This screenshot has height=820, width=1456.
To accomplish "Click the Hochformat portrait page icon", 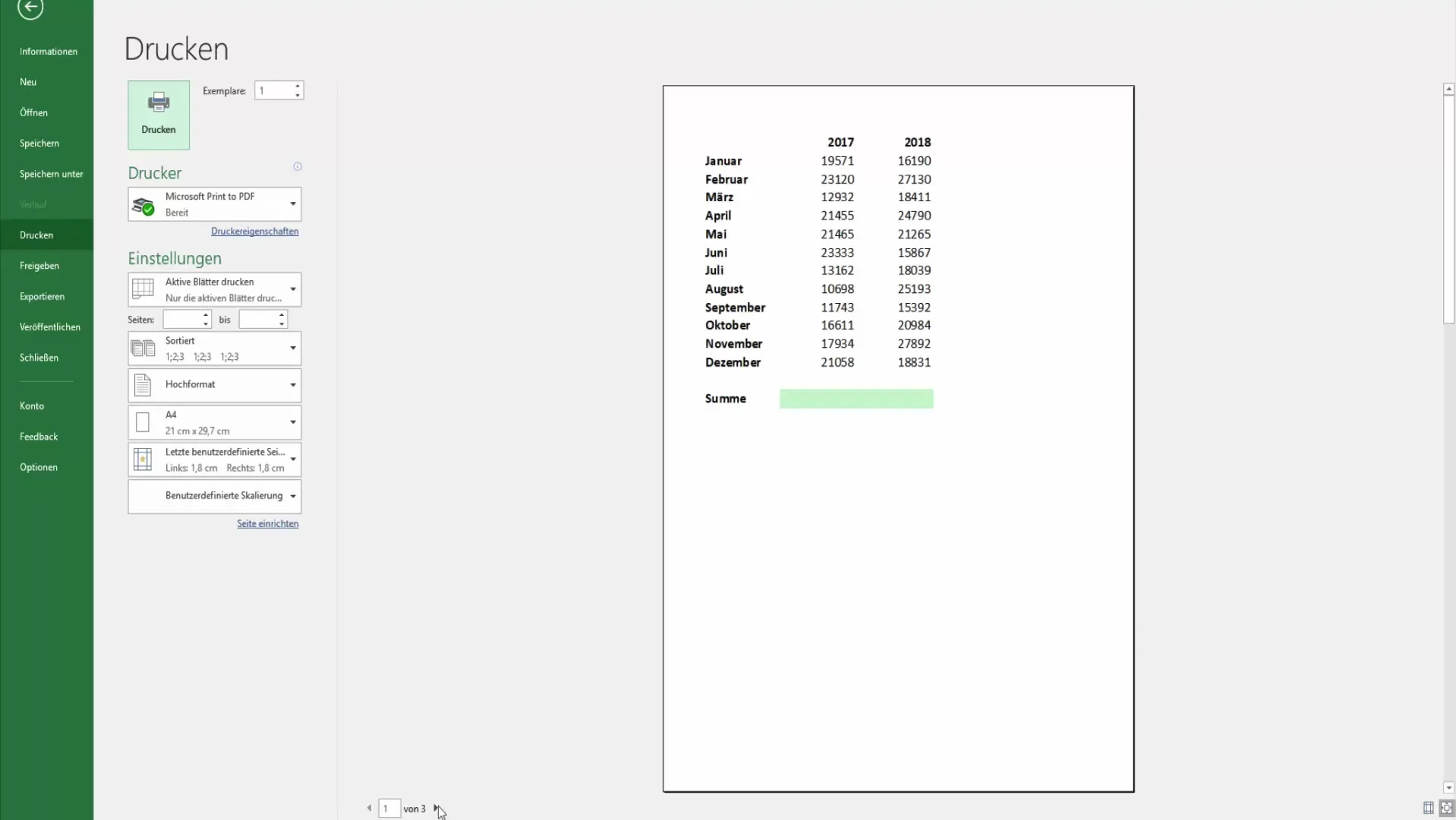I will pos(143,385).
